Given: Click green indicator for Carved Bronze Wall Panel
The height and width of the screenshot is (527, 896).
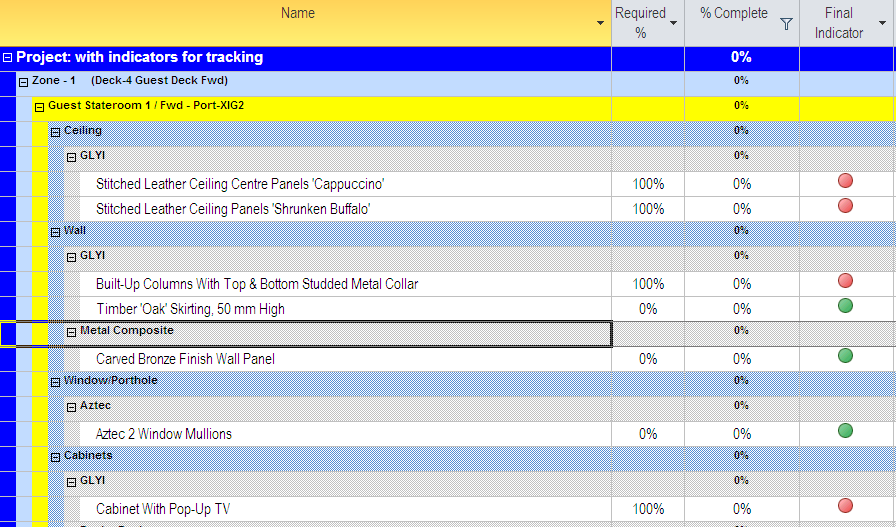Looking at the screenshot, I should pos(845,356).
